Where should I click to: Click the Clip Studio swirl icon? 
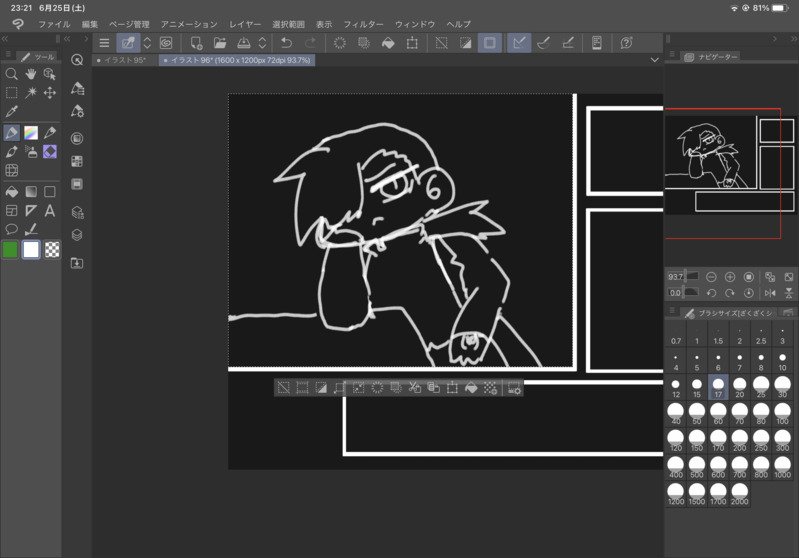[166, 43]
